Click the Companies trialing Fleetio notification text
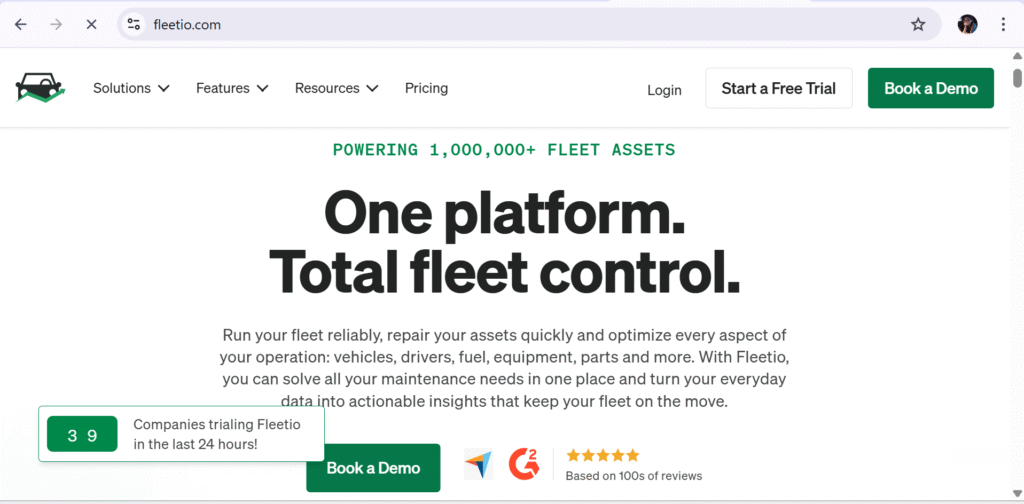Viewport: 1024px width, 504px height. (217, 434)
